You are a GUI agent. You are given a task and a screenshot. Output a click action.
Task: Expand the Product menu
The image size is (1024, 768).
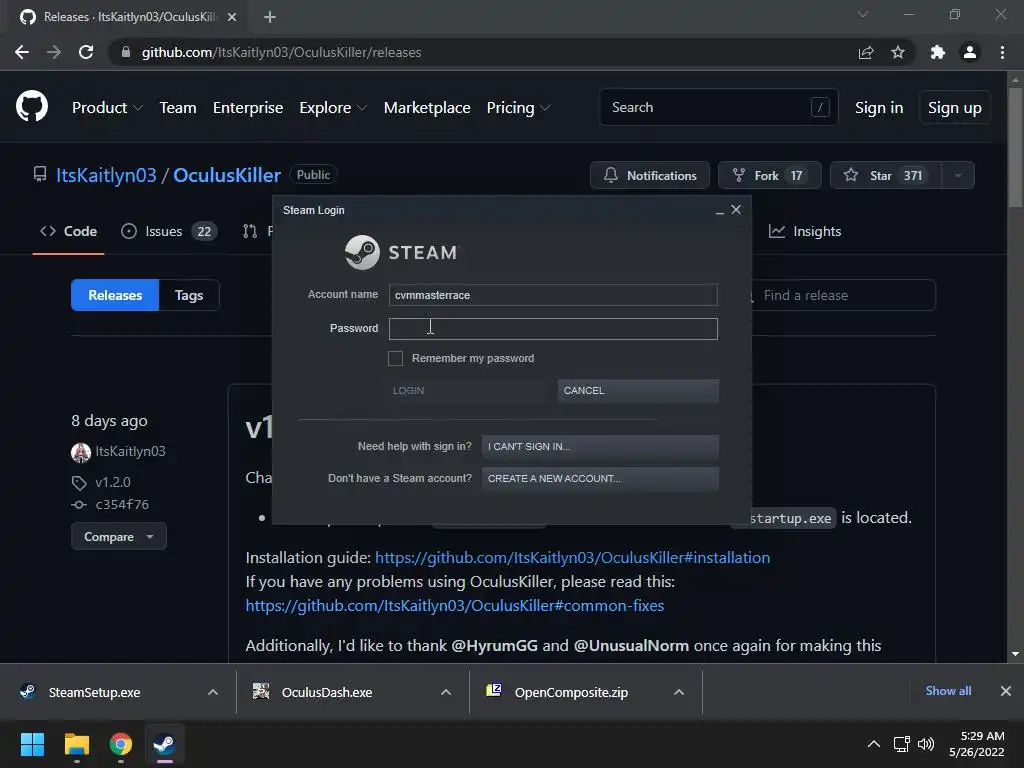coord(107,108)
